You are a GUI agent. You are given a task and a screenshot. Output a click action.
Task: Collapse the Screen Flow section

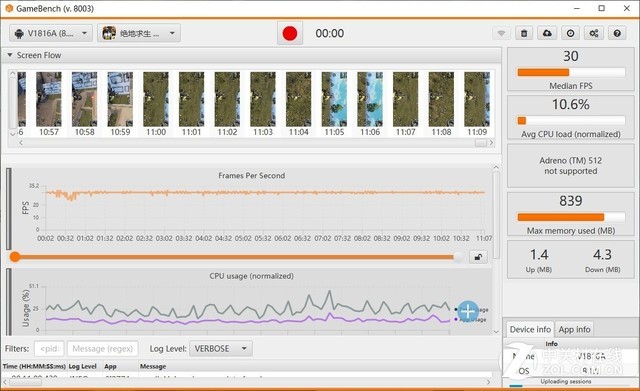click(x=9, y=55)
